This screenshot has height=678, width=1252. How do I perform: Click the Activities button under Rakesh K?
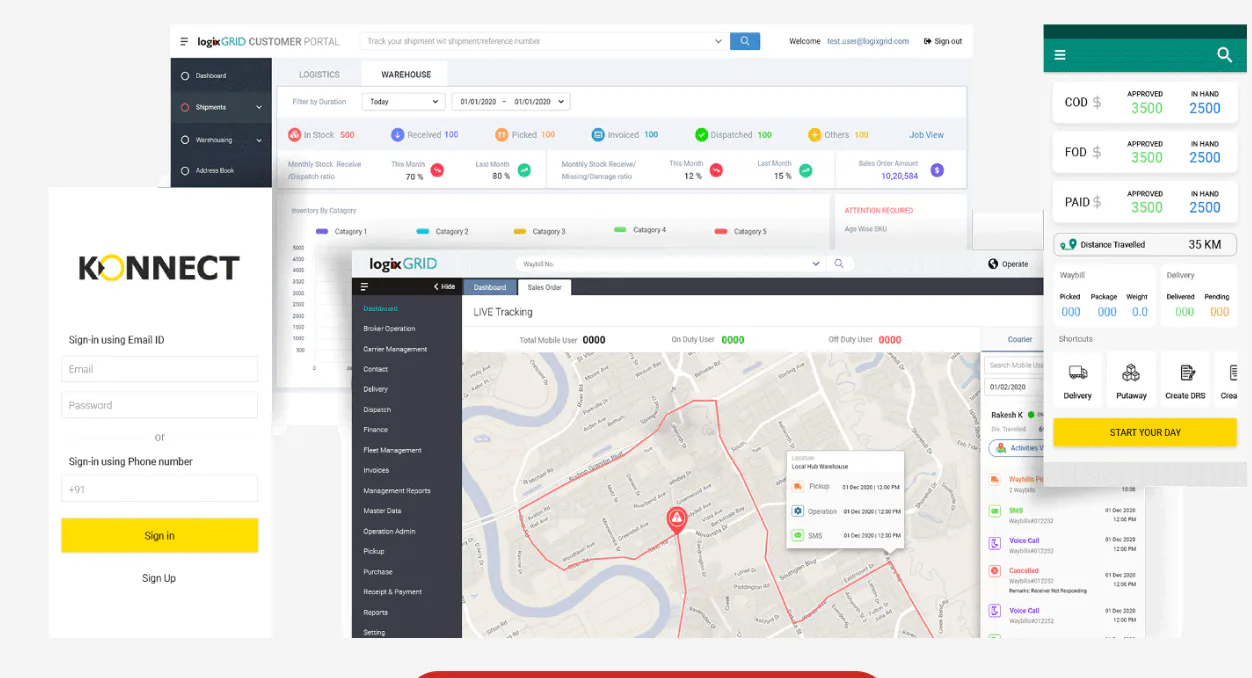click(1017, 448)
